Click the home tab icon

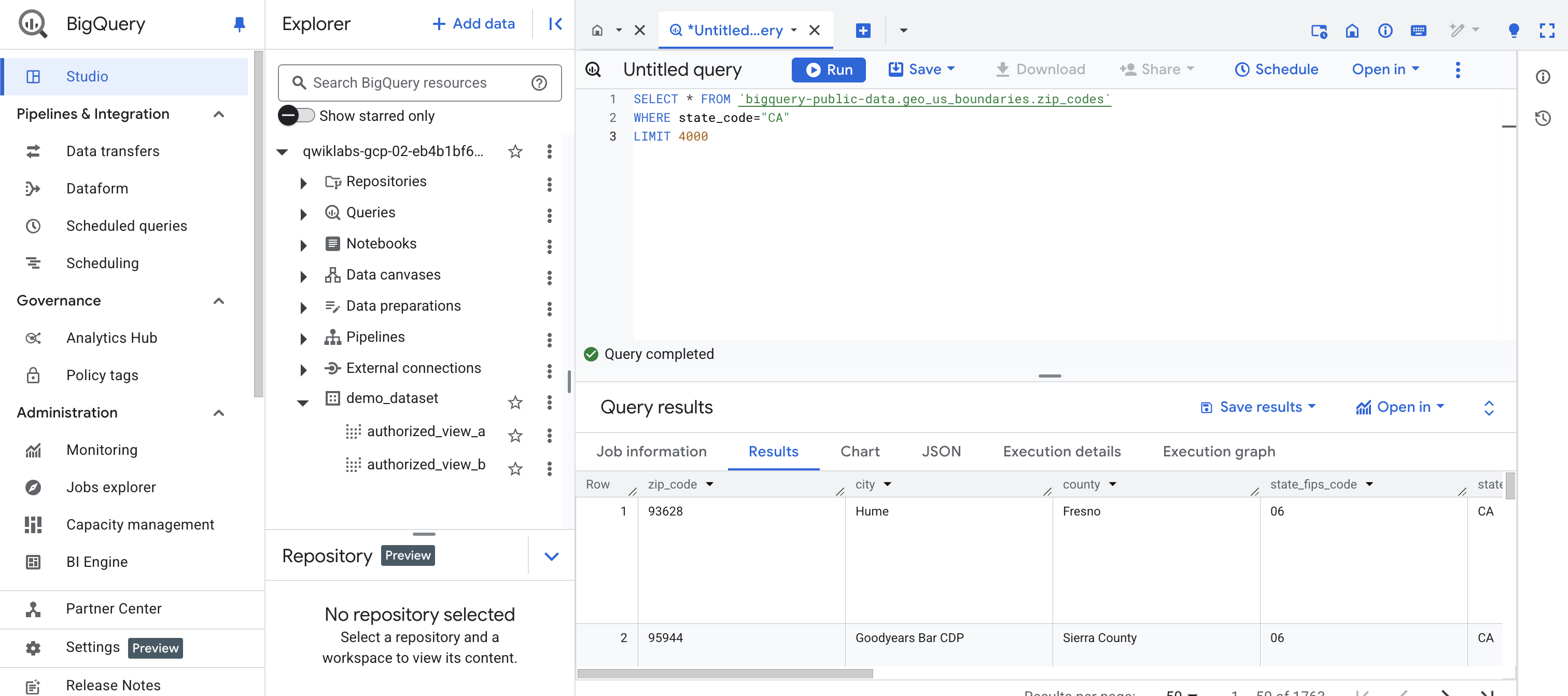(x=597, y=30)
